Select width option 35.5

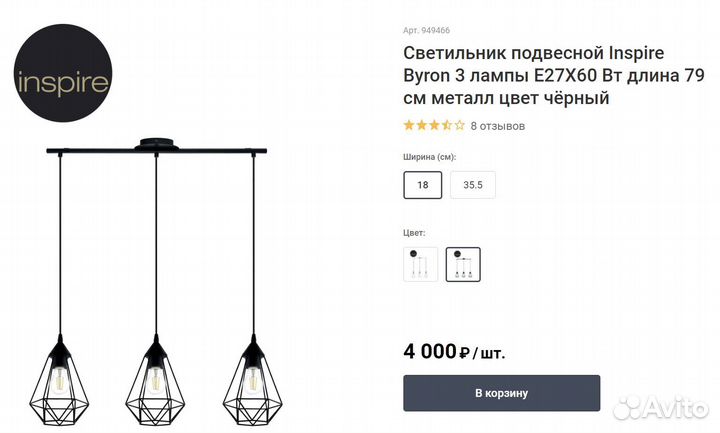[472, 185]
